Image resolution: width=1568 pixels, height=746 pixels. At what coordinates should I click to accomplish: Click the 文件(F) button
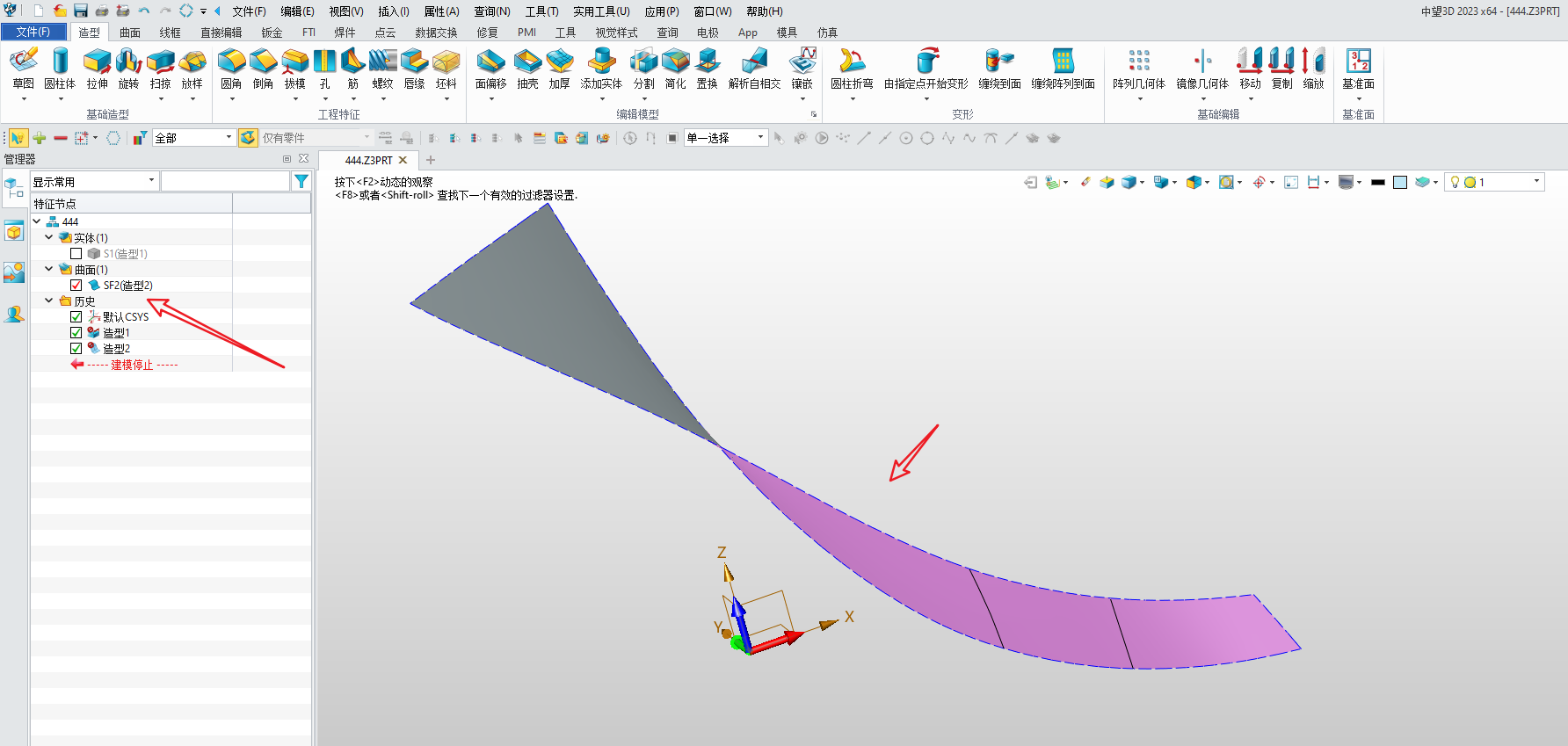pos(33,32)
